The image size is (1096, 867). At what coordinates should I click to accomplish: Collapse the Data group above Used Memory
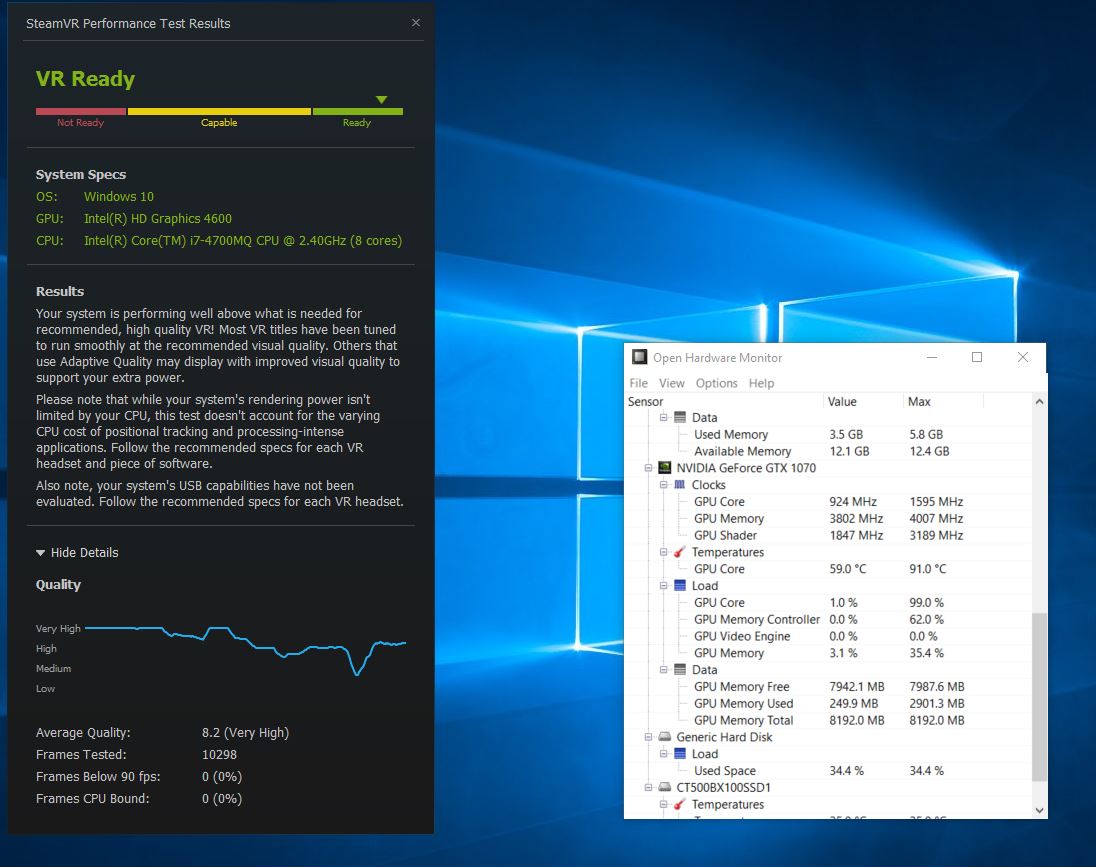tap(663, 417)
